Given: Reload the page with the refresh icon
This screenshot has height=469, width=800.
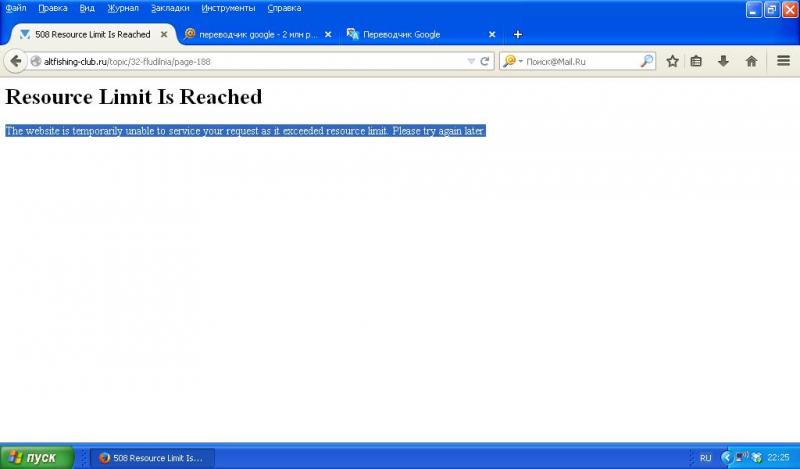Looking at the screenshot, I should coord(486,61).
